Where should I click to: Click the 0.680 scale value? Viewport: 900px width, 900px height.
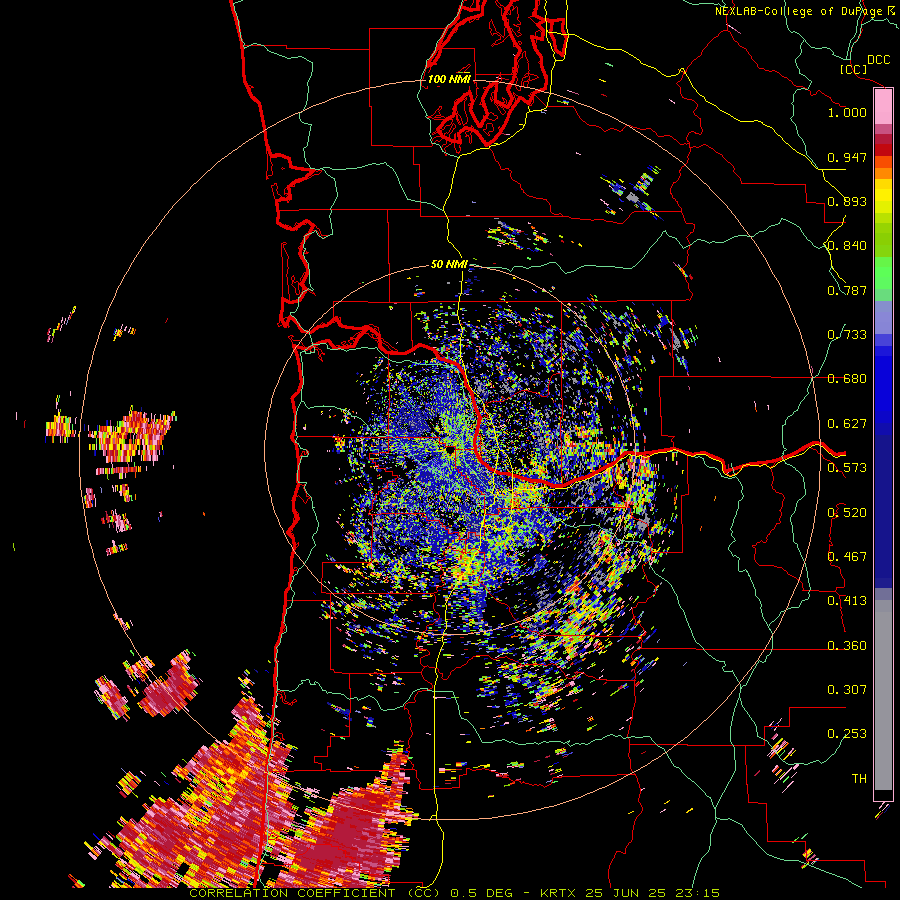click(x=847, y=379)
